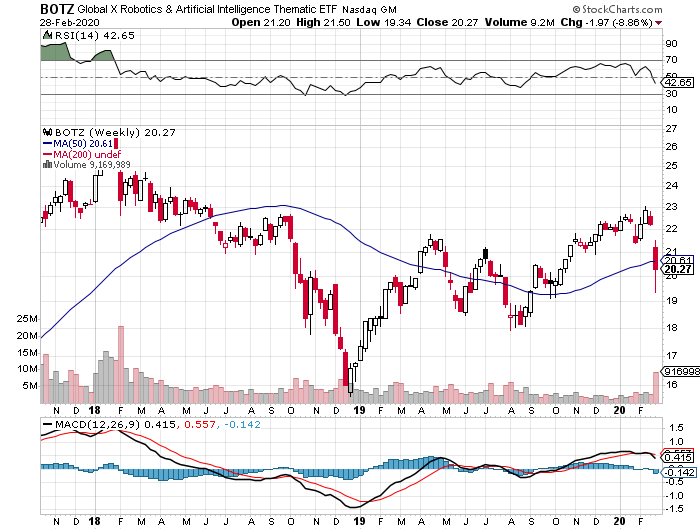The height and width of the screenshot is (530, 700).
Task: Click the black MACD line marker in legend
Action: pos(47,424)
